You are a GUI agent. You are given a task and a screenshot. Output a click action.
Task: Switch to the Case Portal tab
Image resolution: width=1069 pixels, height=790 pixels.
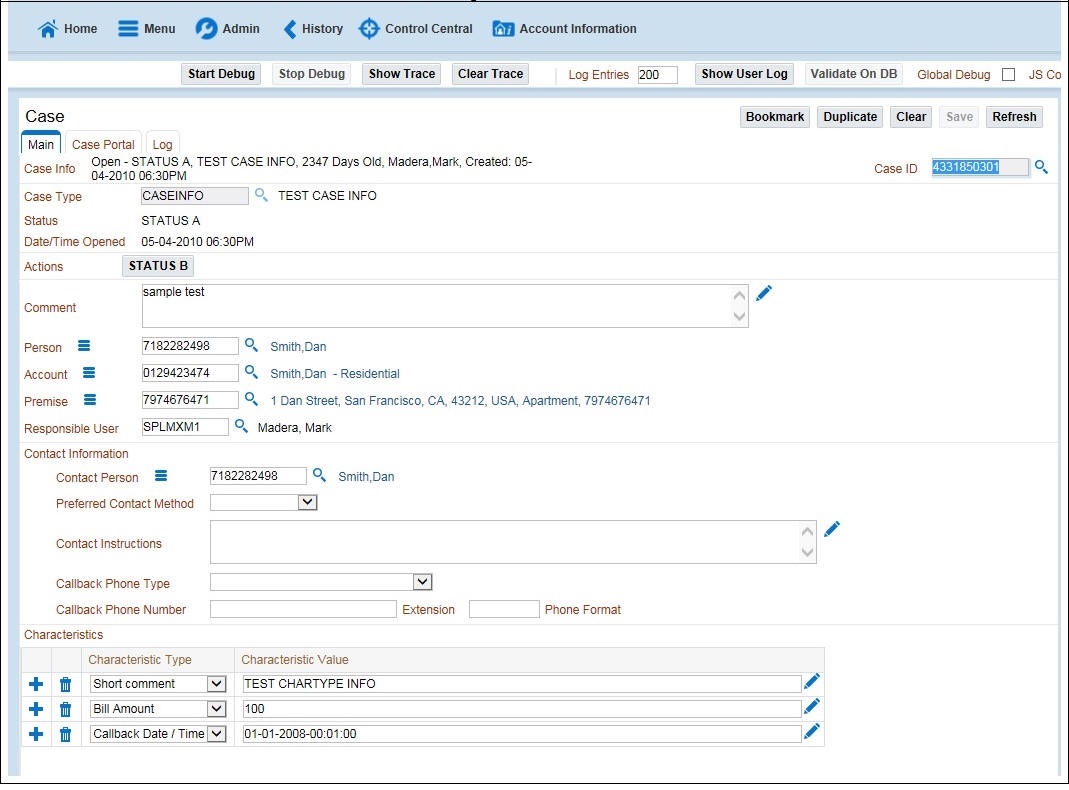pyautogui.click(x=102, y=144)
